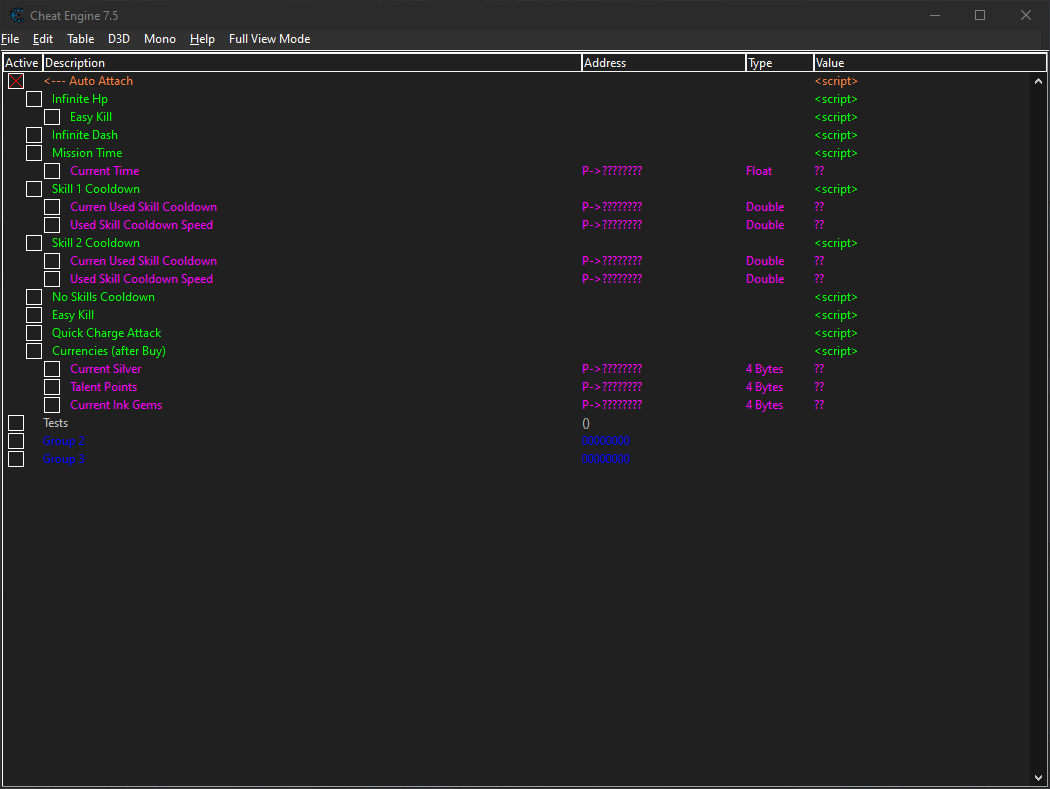Enable the Quick Charge Attack checkbox
This screenshot has height=789, width=1050.
click(x=34, y=334)
